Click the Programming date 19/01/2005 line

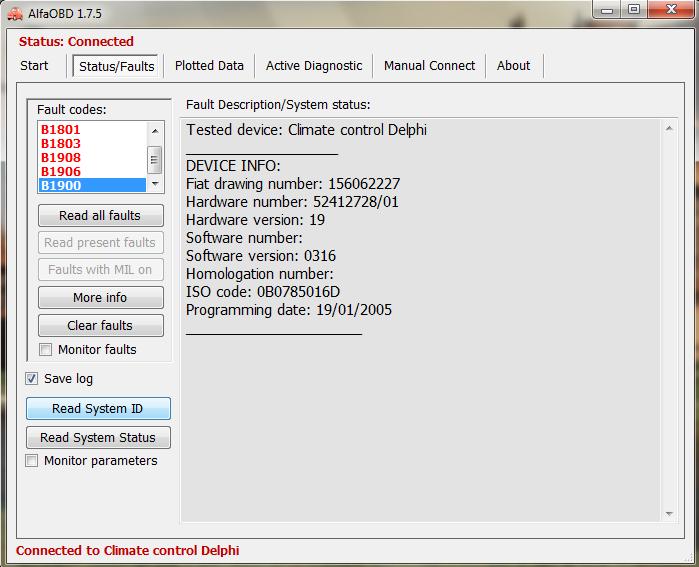pyautogui.click(x=289, y=310)
